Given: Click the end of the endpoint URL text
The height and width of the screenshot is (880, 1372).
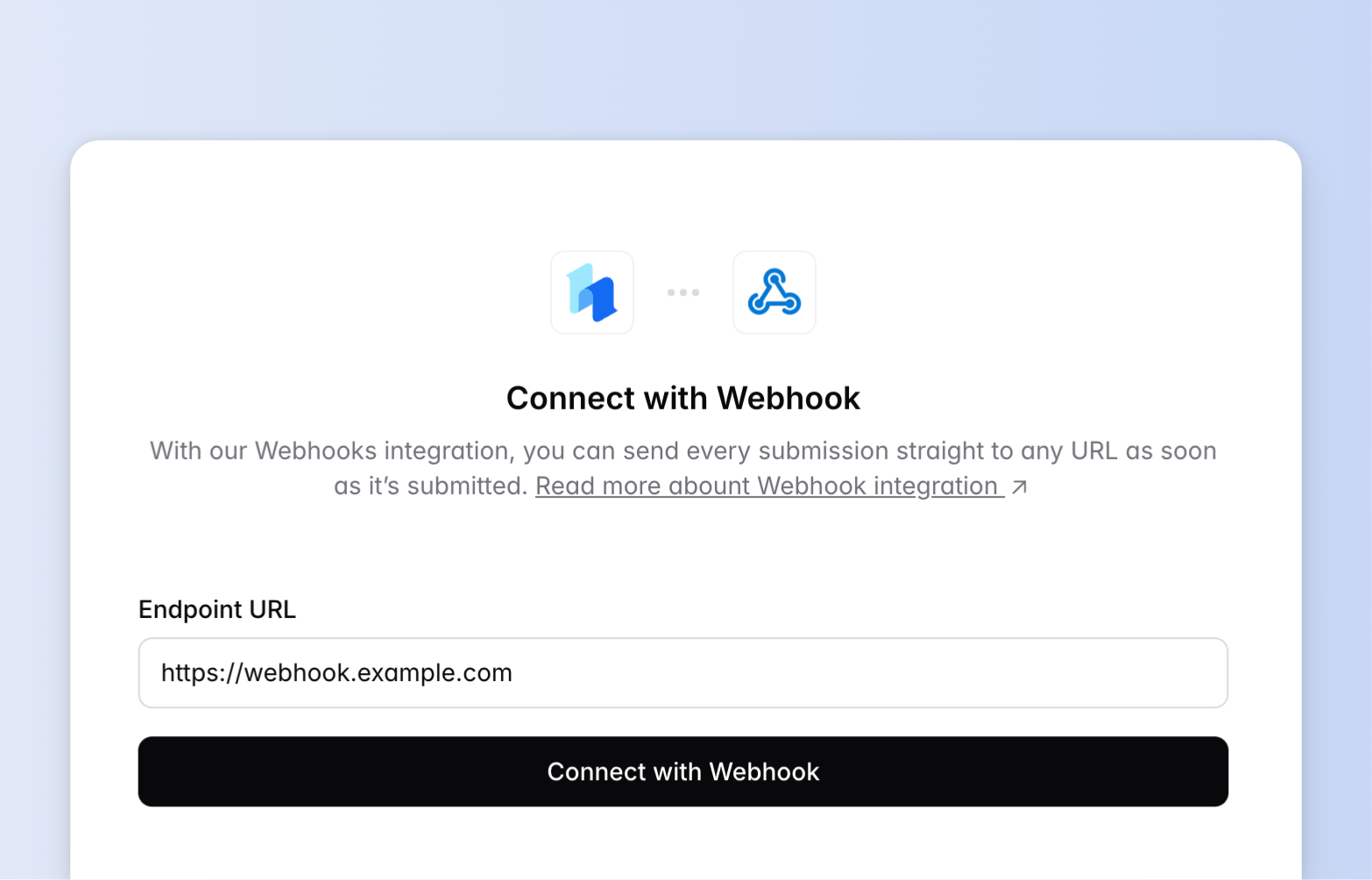Looking at the screenshot, I should (x=513, y=672).
